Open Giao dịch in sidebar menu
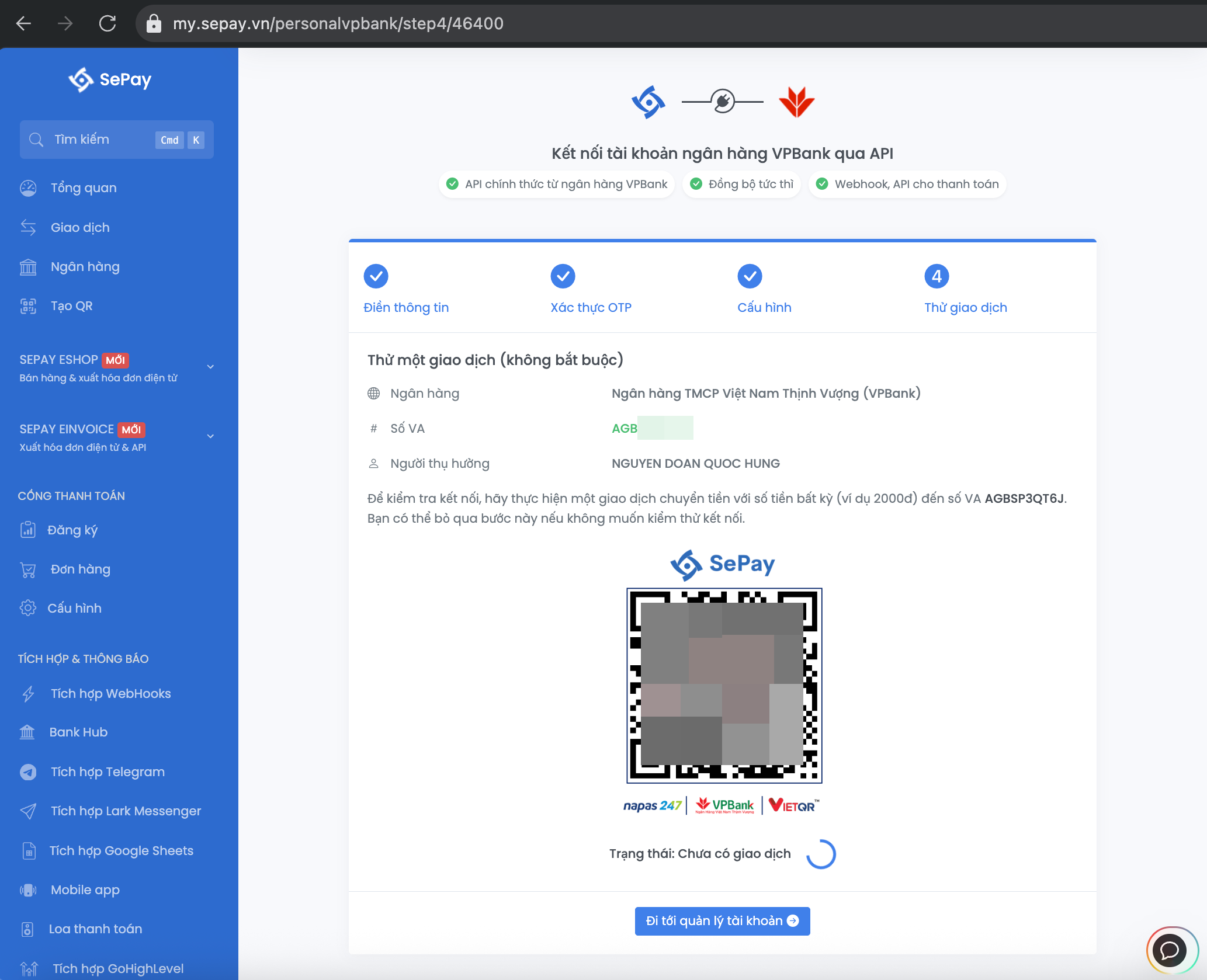 pyautogui.click(x=80, y=228)
